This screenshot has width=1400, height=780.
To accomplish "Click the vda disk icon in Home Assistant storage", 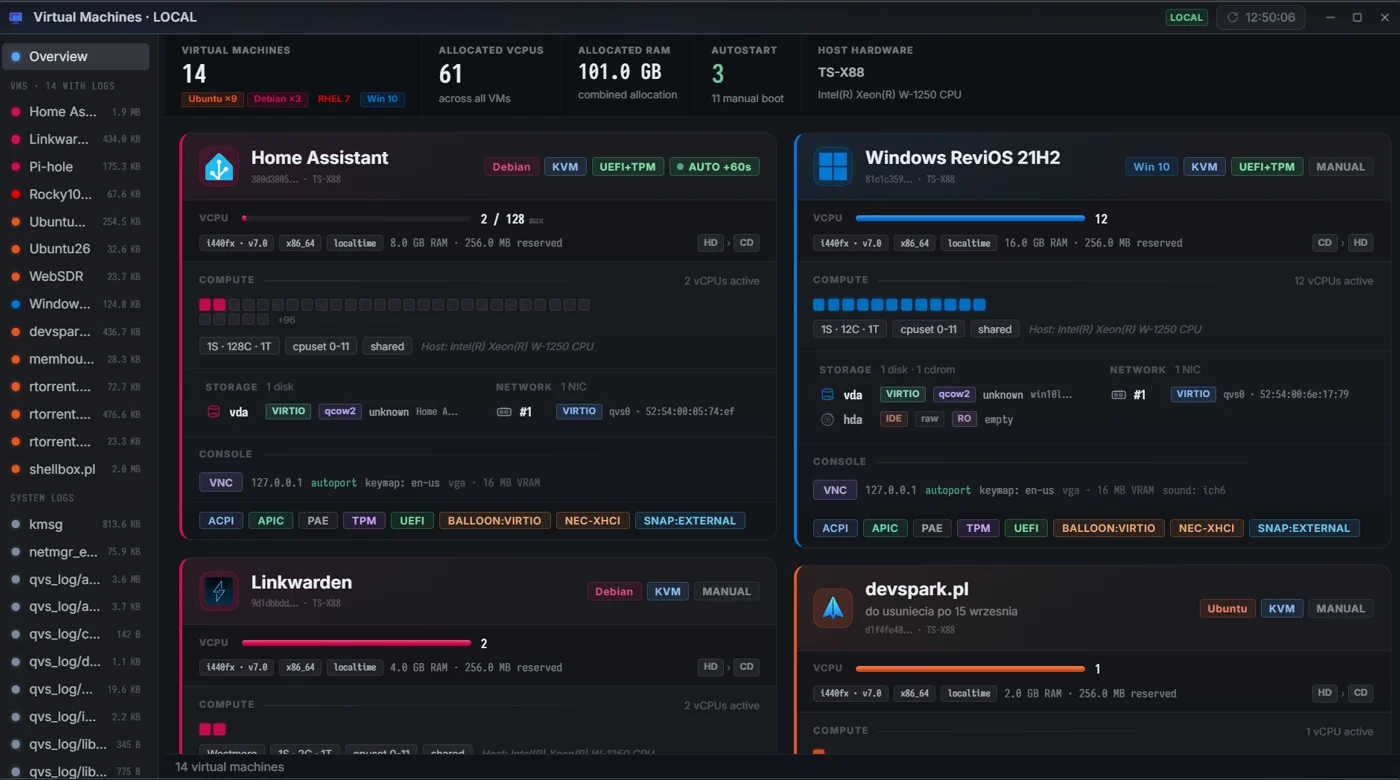I will 213,411.
